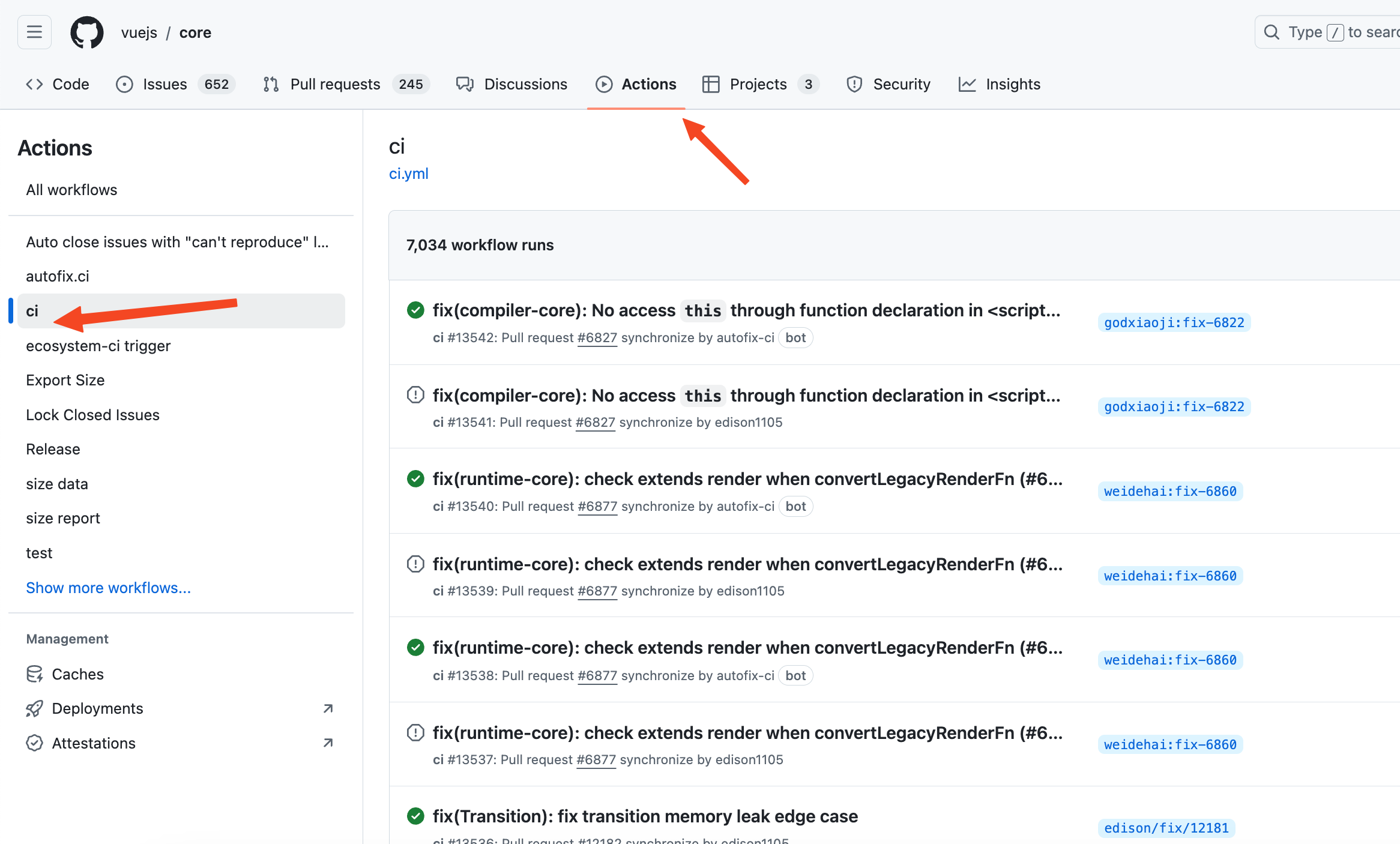Open pull request #6877 link in run #13540

click(597, 507)
